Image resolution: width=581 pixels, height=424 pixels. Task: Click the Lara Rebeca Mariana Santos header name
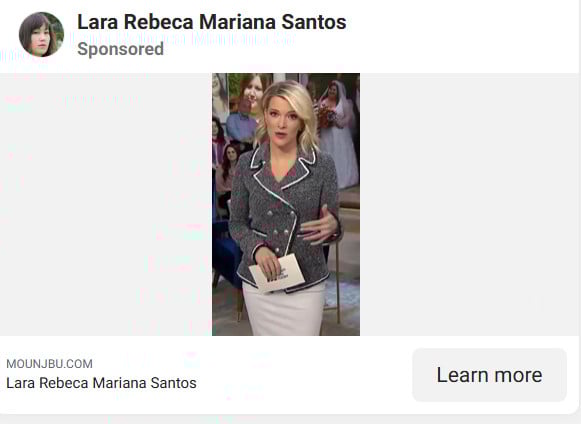(212, 22)
